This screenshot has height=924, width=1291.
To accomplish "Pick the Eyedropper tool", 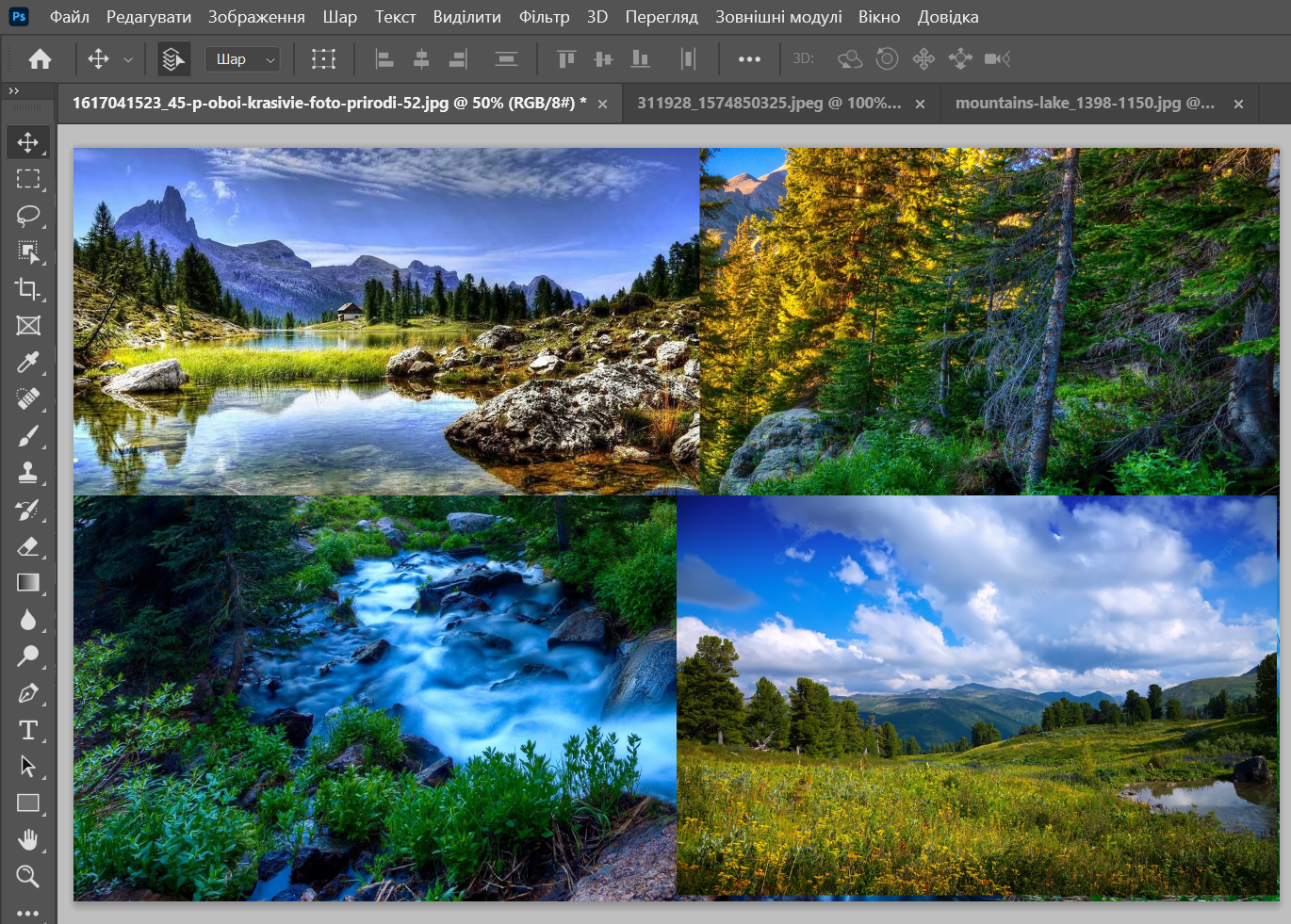I will [x=27, y=363].
